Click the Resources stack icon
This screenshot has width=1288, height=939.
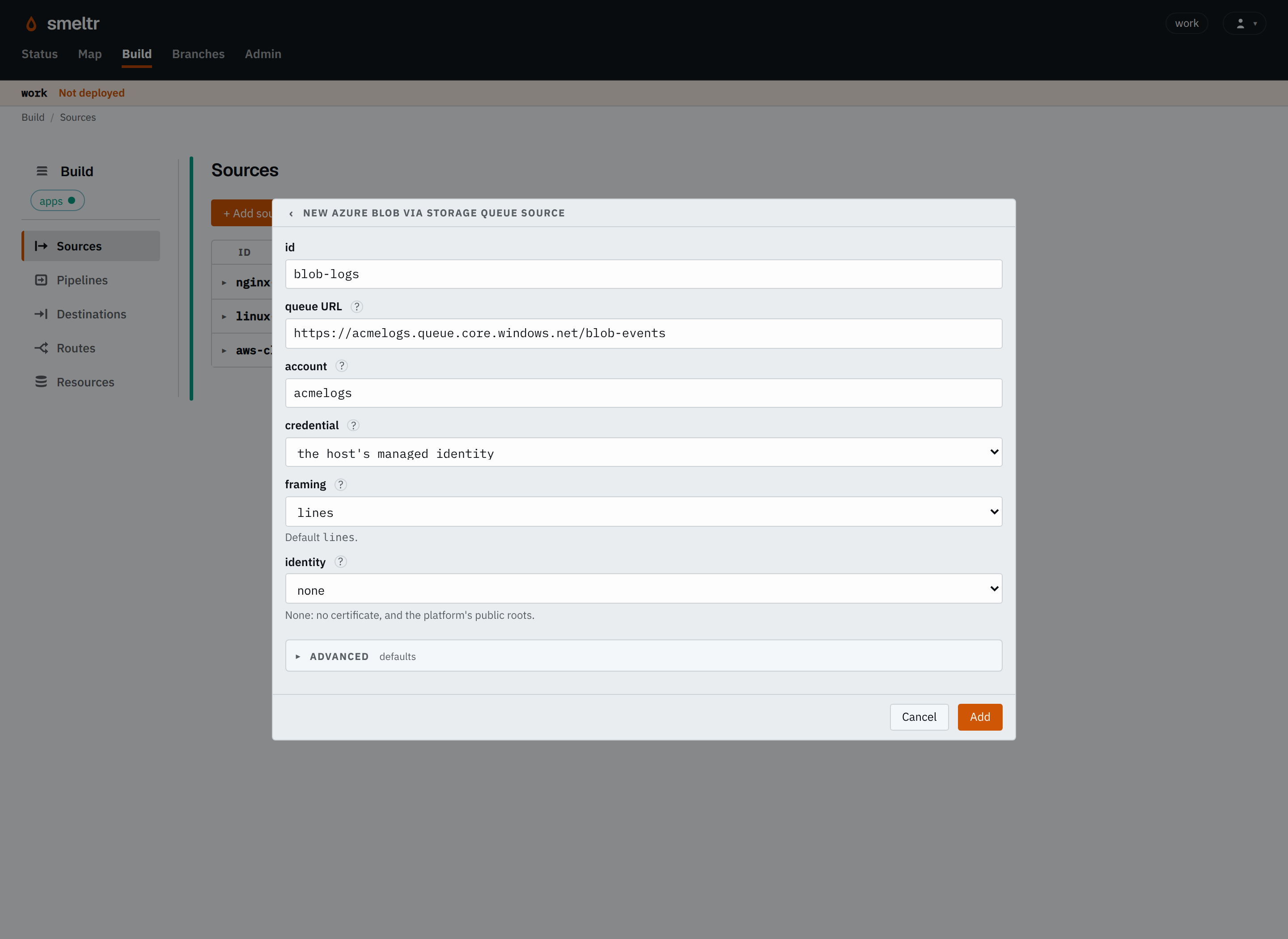pyautogui.click(x=41, y=382)
